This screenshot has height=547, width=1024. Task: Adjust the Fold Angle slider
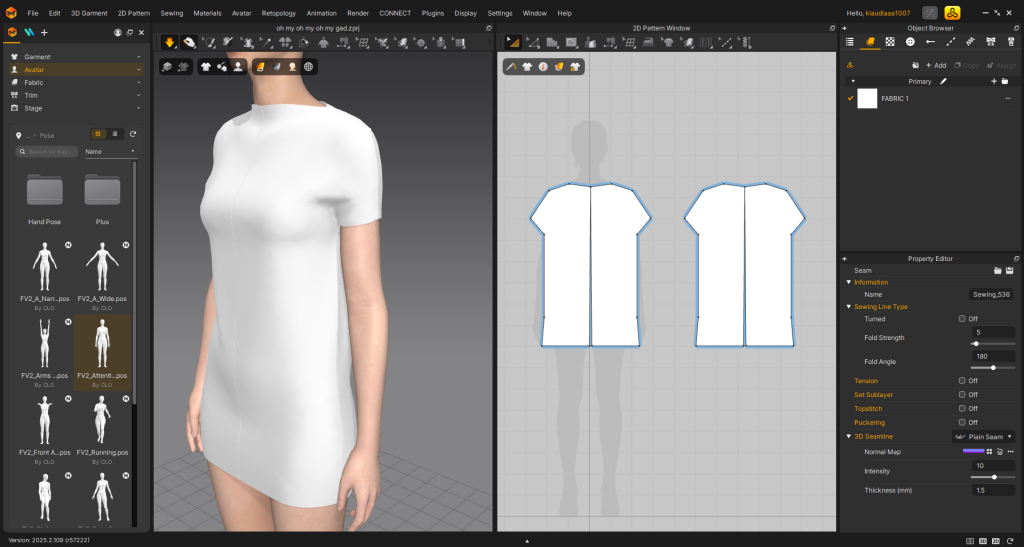point(992,367)
